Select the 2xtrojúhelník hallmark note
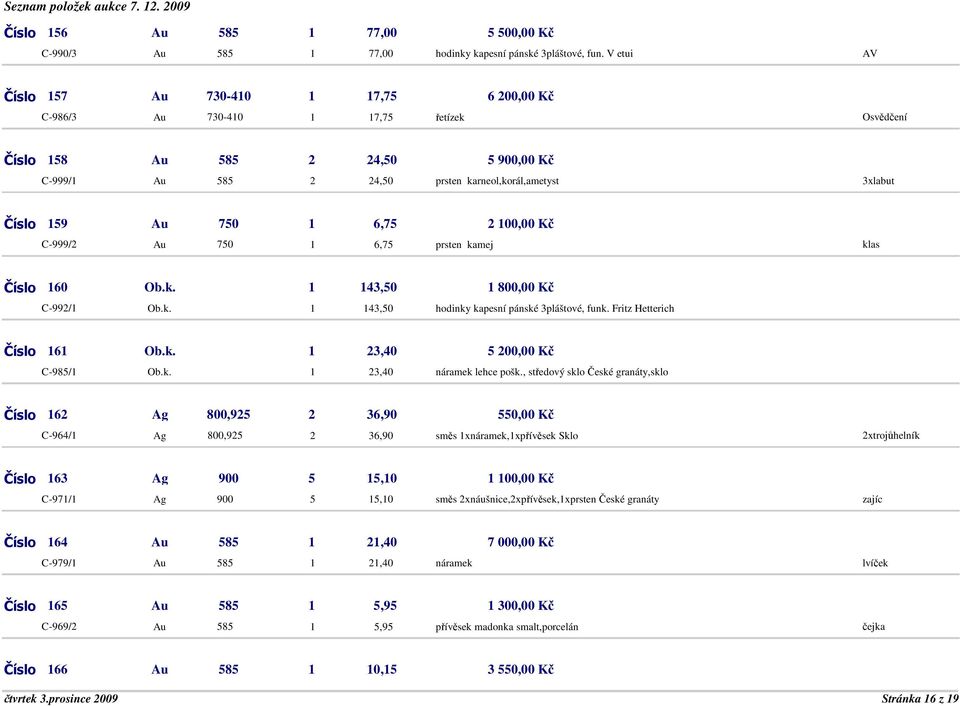This screenshot has width=960, height=706. [891, 435]
